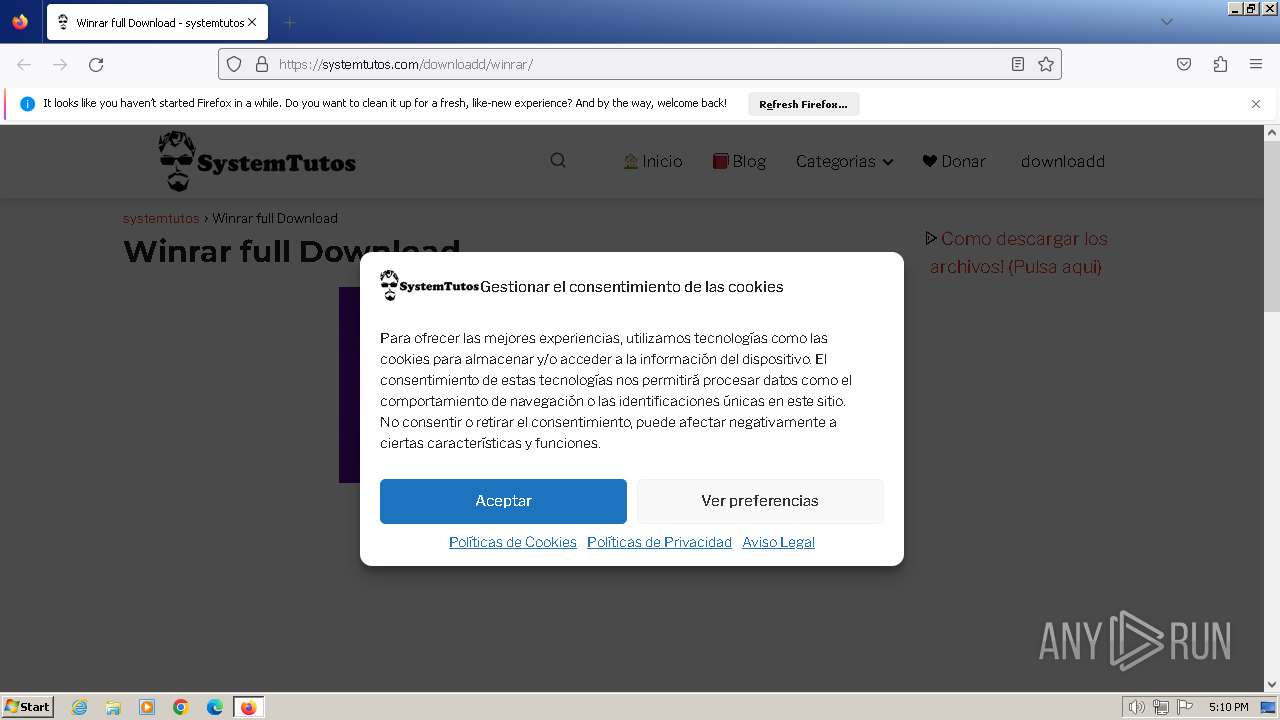Open Políticas de Cookies link
Screen dimensions: 1280x720
coord(513,542)
